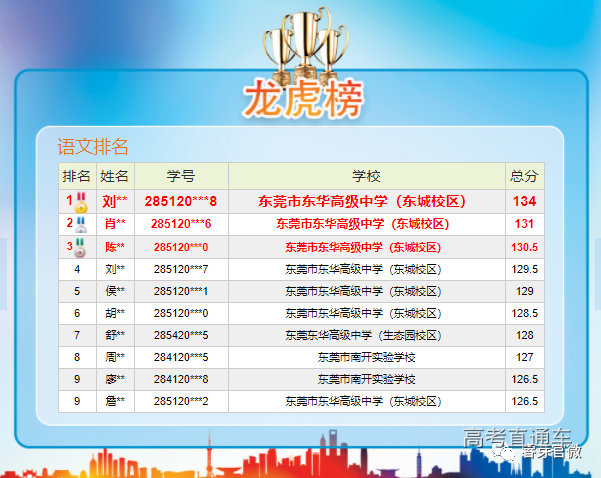Select student ID 285120***8
The height and width of the screenshot is (478, 601).
click(x=181, y=201)
